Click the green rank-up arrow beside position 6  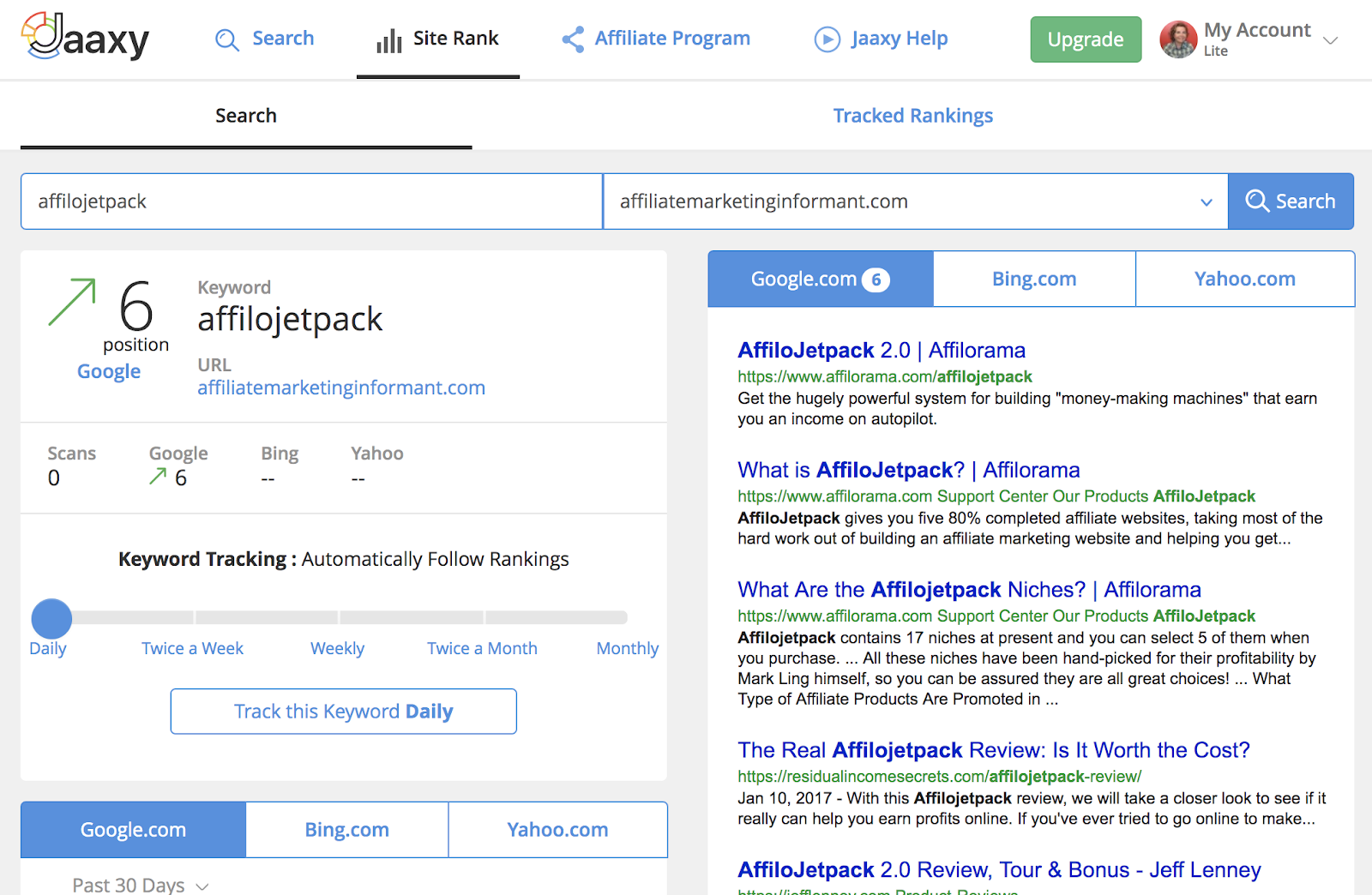pyautogui.click(x=72, y=302)
